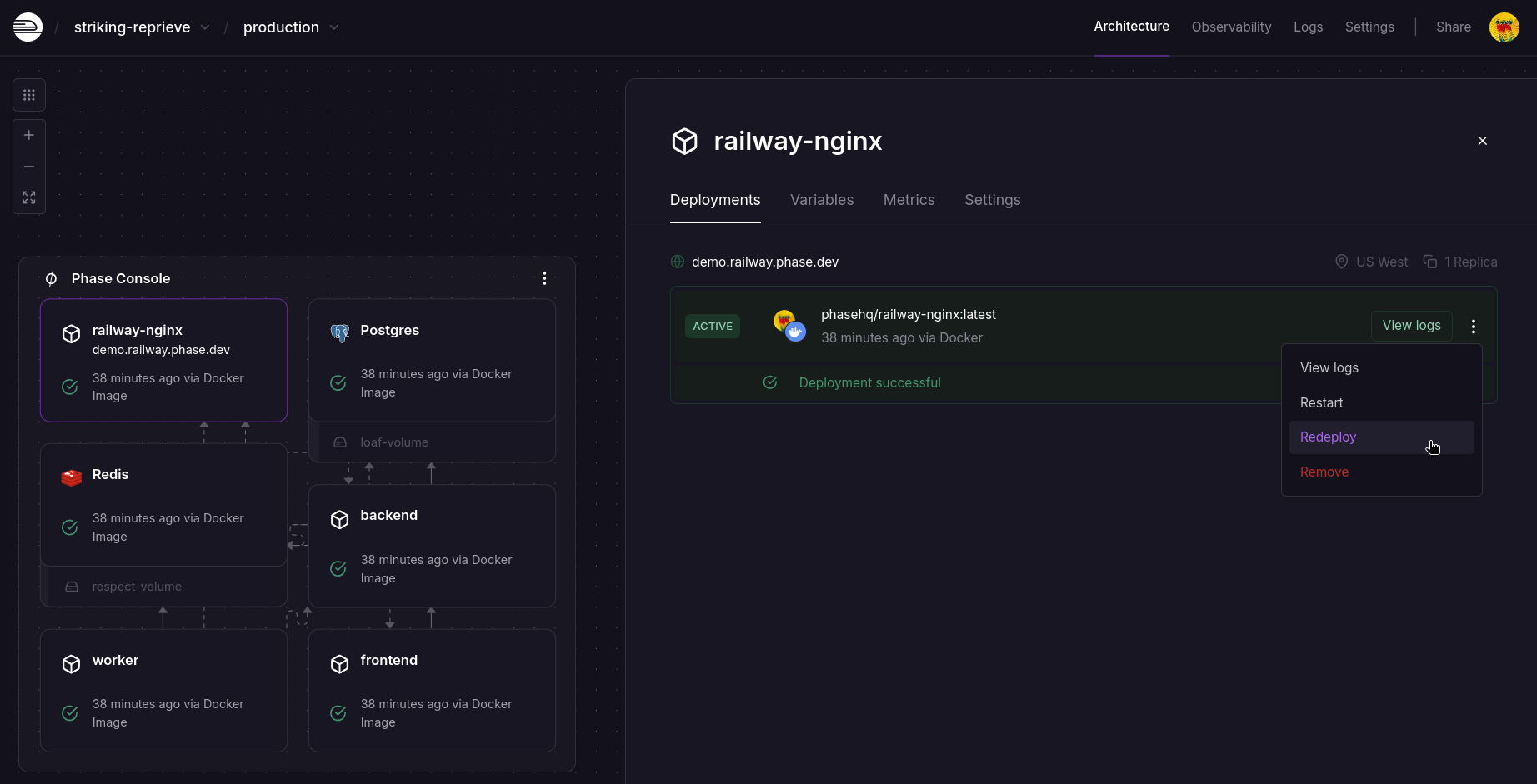
Task: Open the Phase Console three-dot menu
Action: coord(544,278)
